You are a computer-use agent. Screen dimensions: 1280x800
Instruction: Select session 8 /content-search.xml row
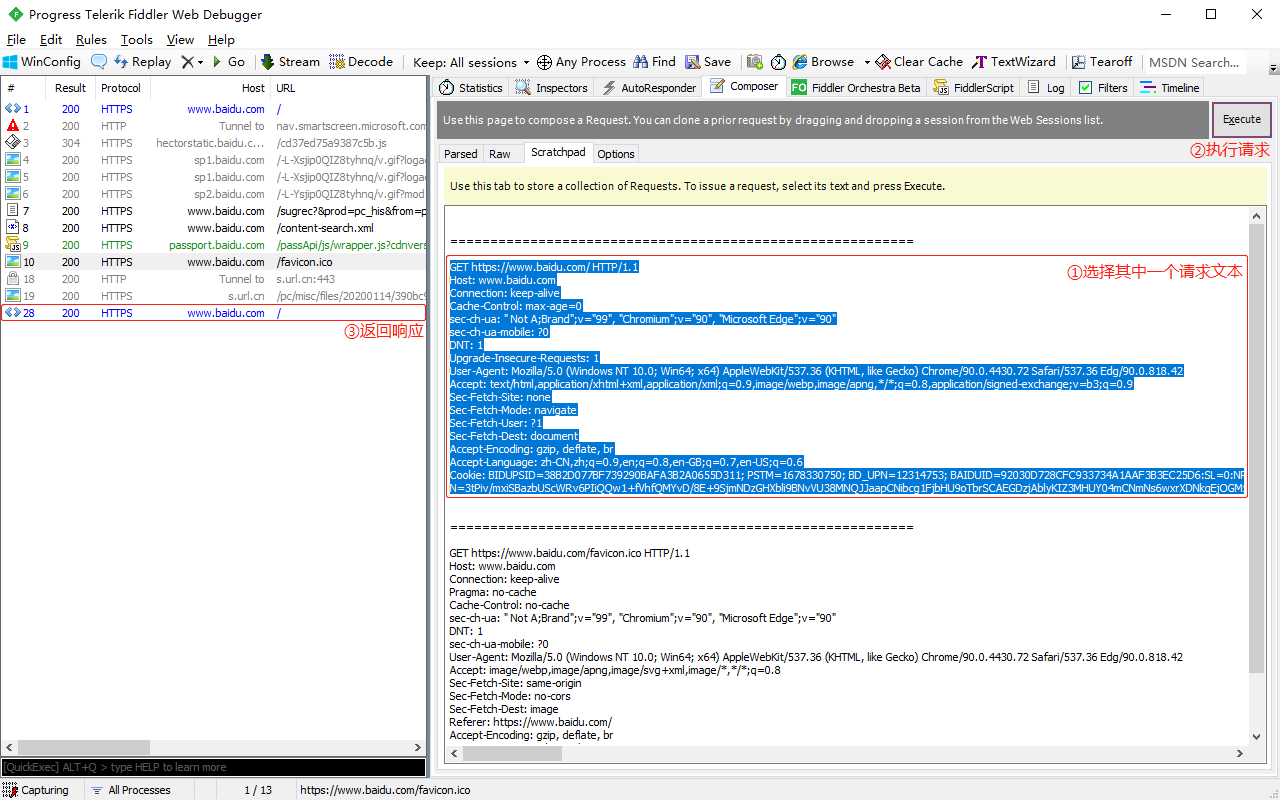(214, 228)
